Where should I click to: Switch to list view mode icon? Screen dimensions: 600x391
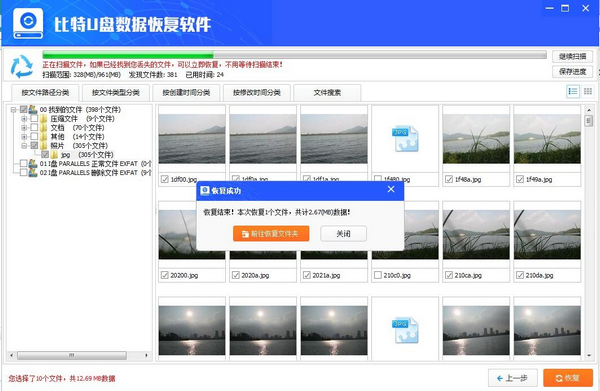(x=573, y=91)
